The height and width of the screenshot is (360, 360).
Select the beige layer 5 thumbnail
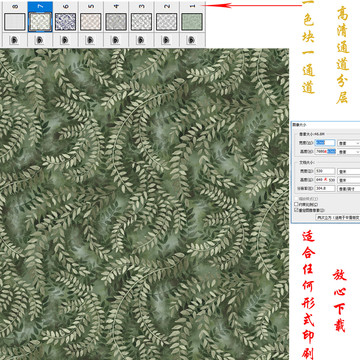coord(91,22)
